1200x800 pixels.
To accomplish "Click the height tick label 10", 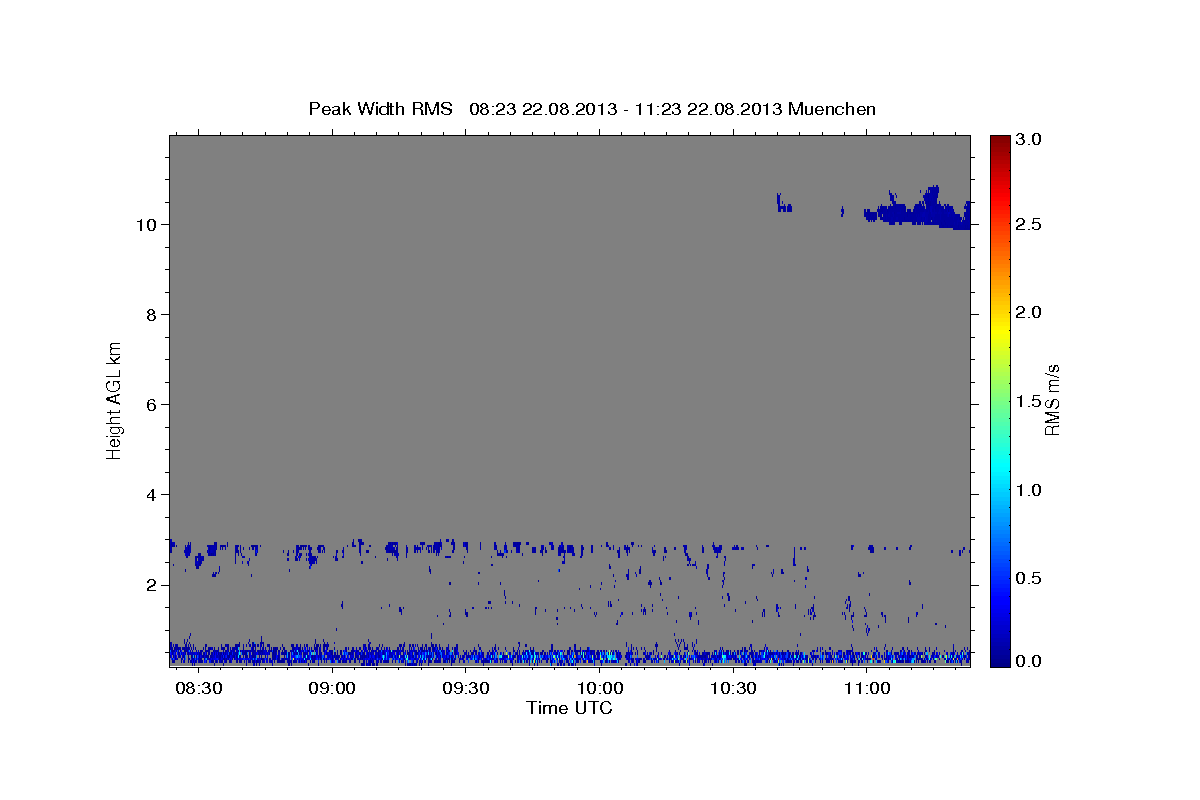I will tap(149, 224).
